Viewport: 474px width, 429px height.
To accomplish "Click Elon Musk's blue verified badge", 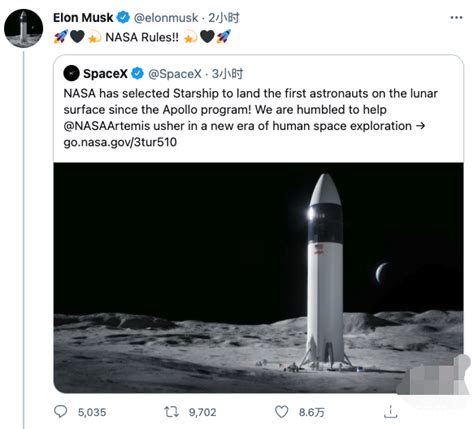I will [x=123, y=17].
